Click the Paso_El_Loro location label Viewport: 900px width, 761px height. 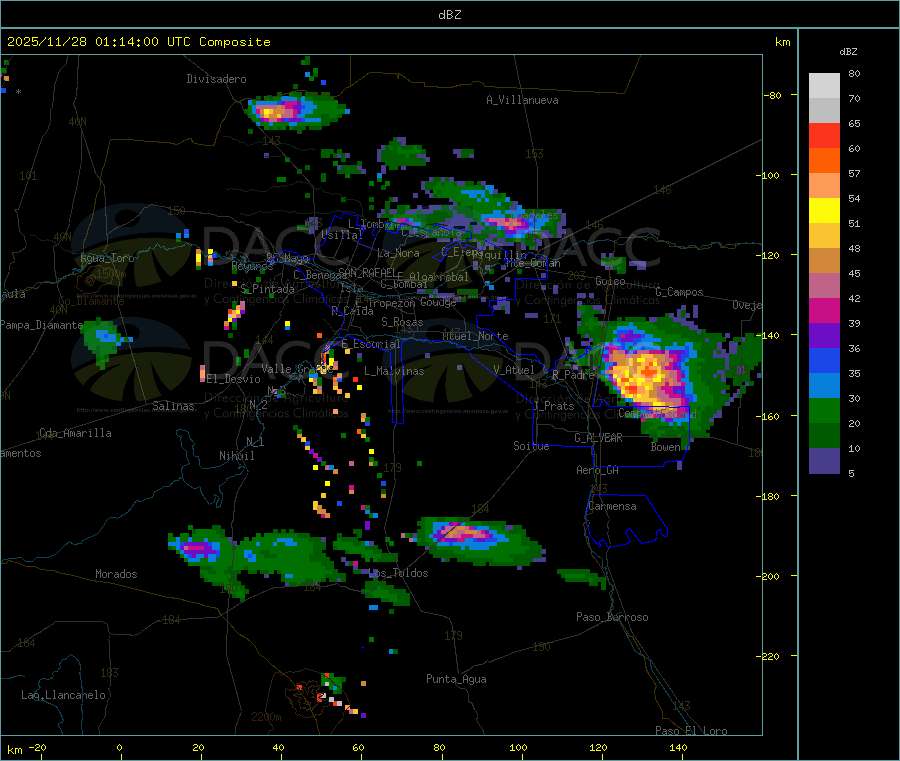[x=691, y=731]
